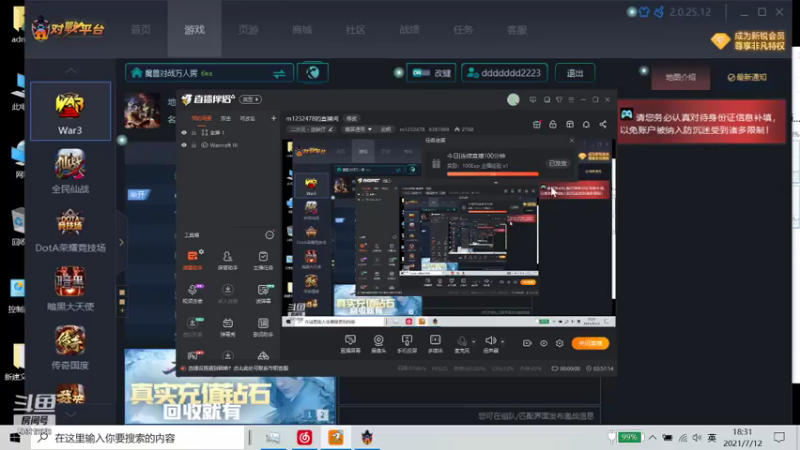Open streaming settings gear icon
The image size is (800, 450).
(560, 343)
